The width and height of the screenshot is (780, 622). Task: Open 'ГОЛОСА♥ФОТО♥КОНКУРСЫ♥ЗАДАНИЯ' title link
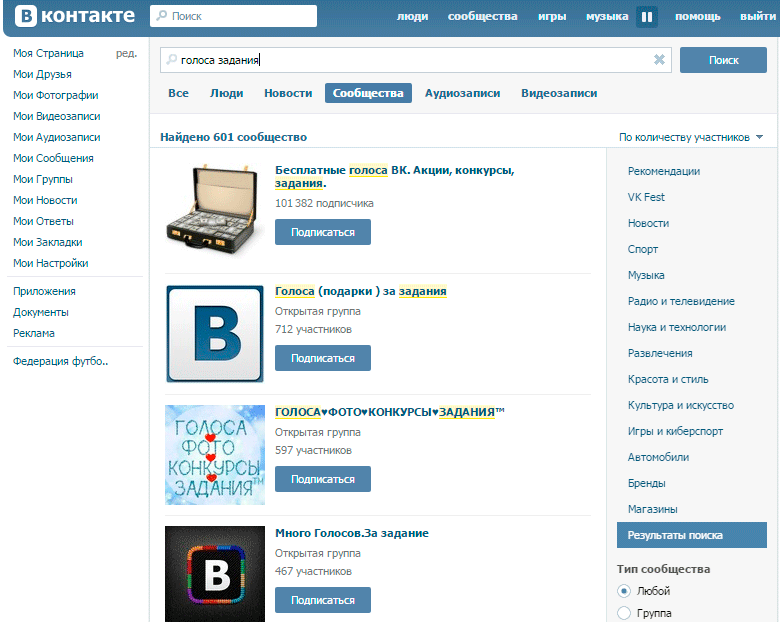click(x=390, y=412)
